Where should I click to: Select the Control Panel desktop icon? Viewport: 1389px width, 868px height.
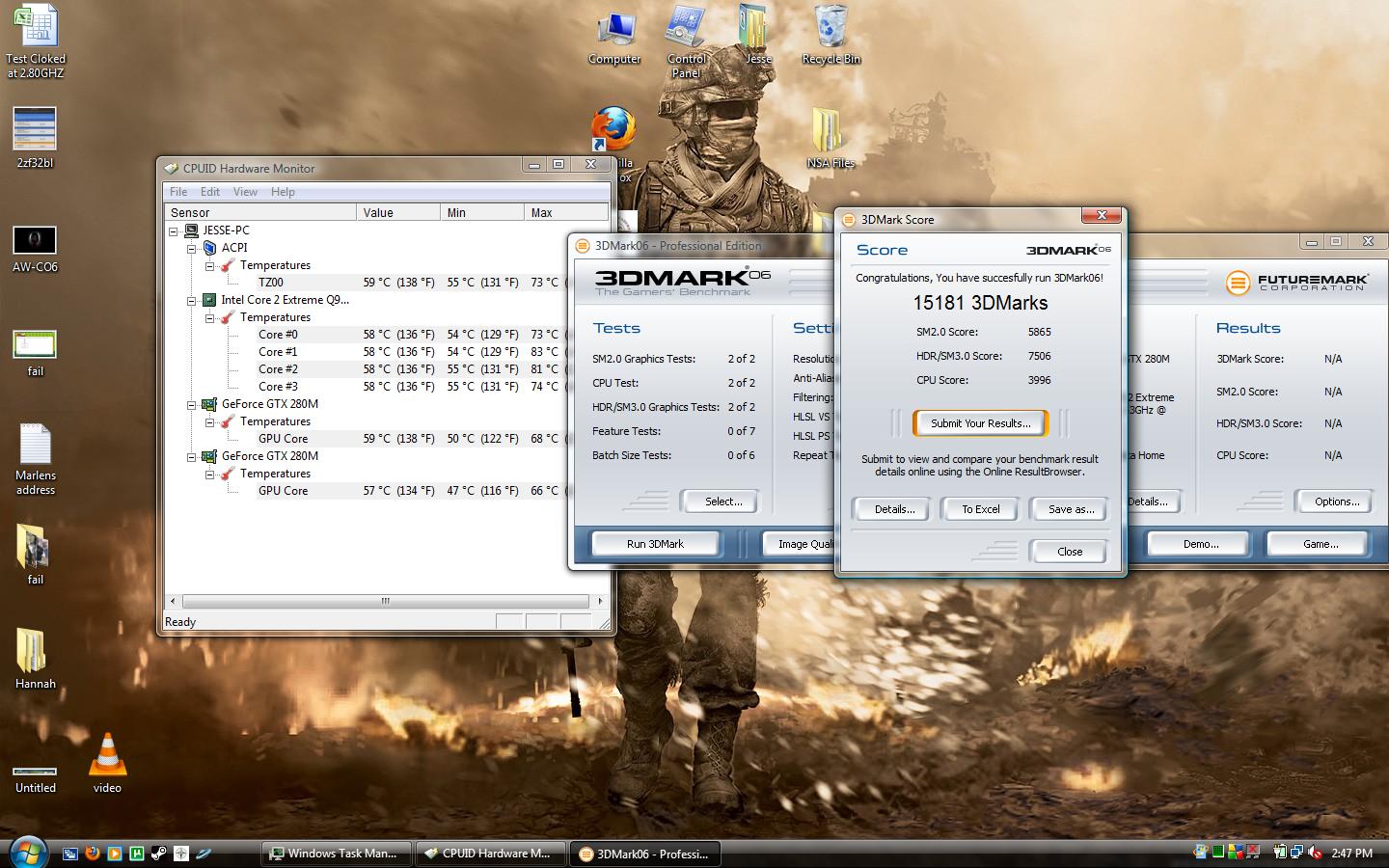(686, 41)
